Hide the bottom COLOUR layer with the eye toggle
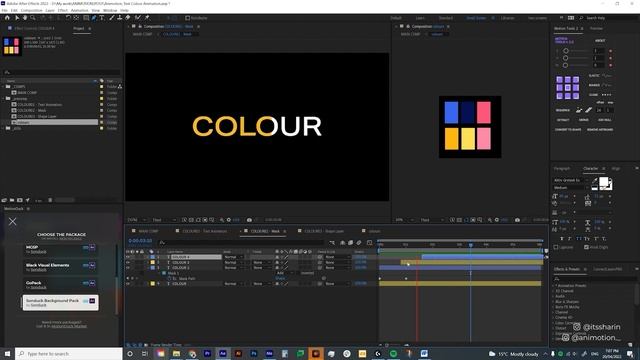 tap(128, 284)
